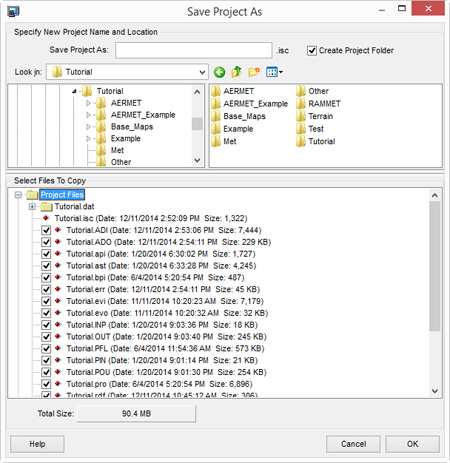Click the OK button
Viewport: 450px width, 463px height.
(x=413, y=444)
